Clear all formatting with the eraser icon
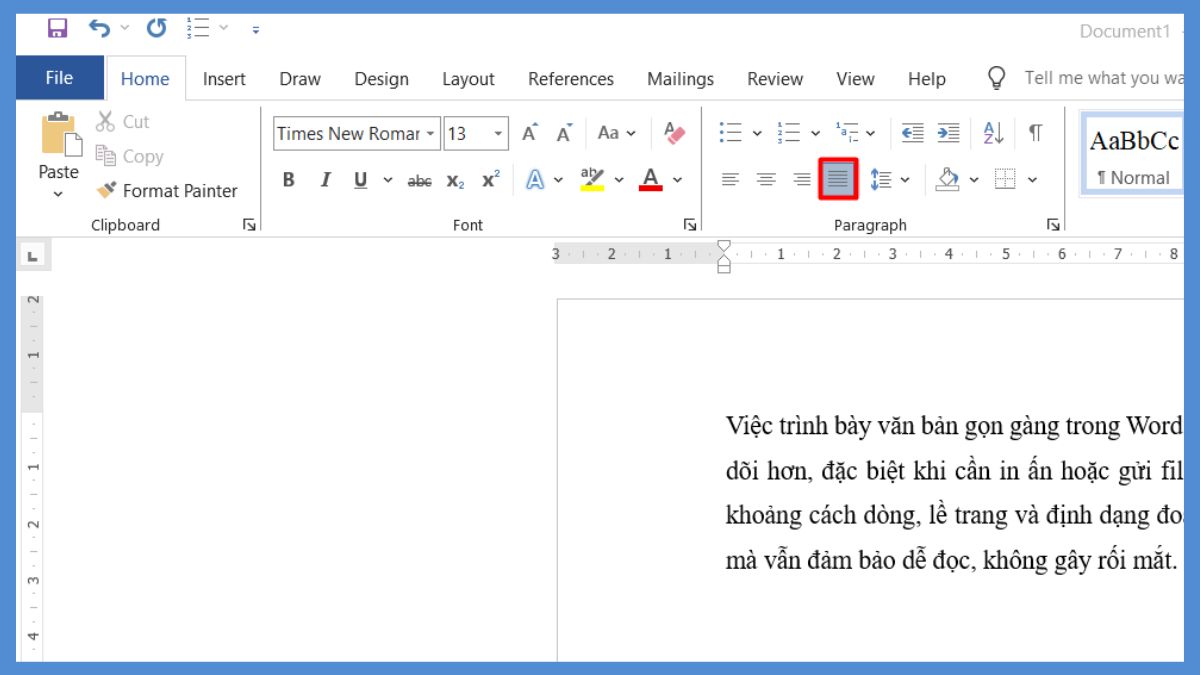1200x675 pixels. click(674, 134)
